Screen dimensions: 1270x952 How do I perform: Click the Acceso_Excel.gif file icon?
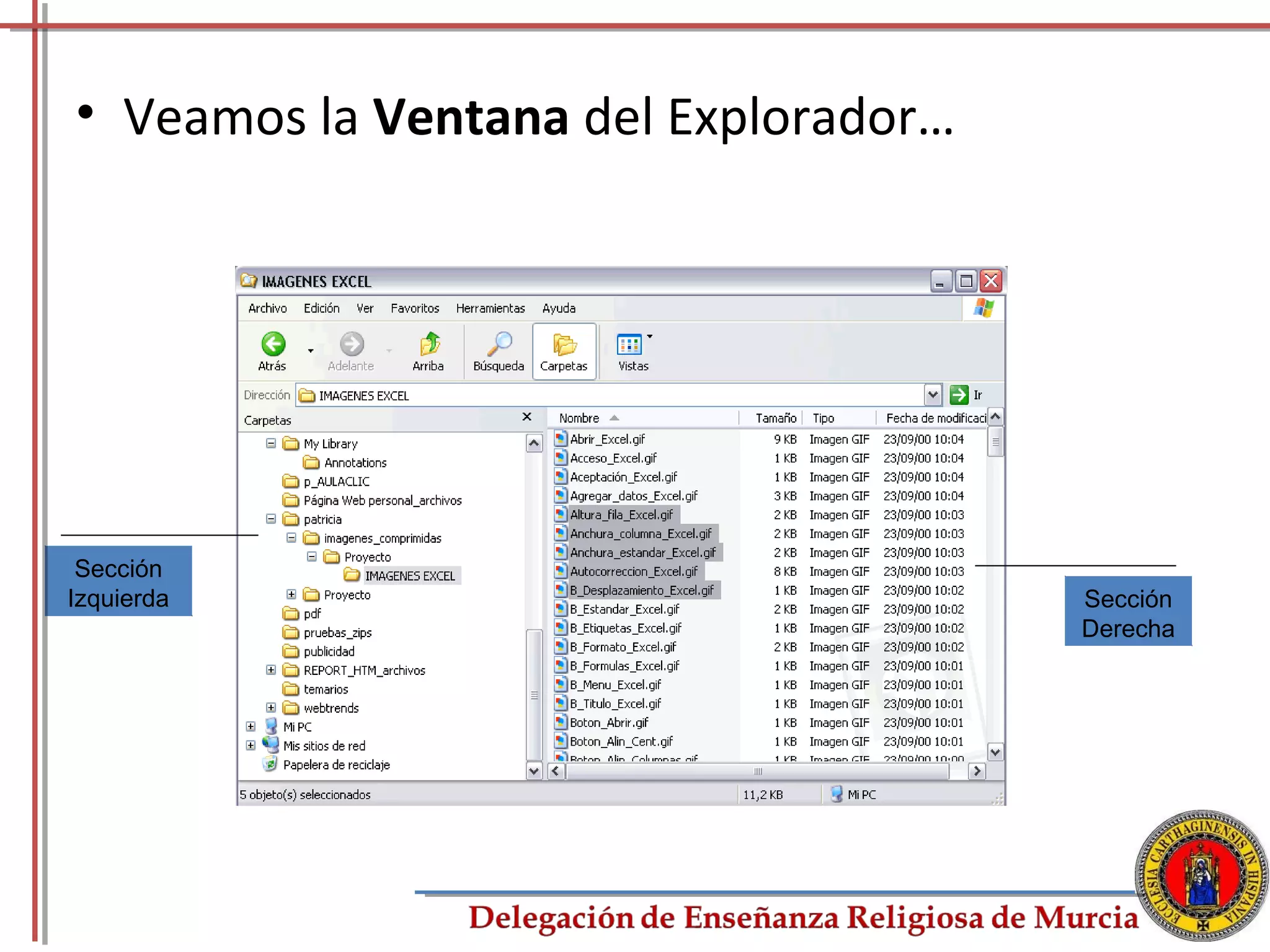coord(561,458)
